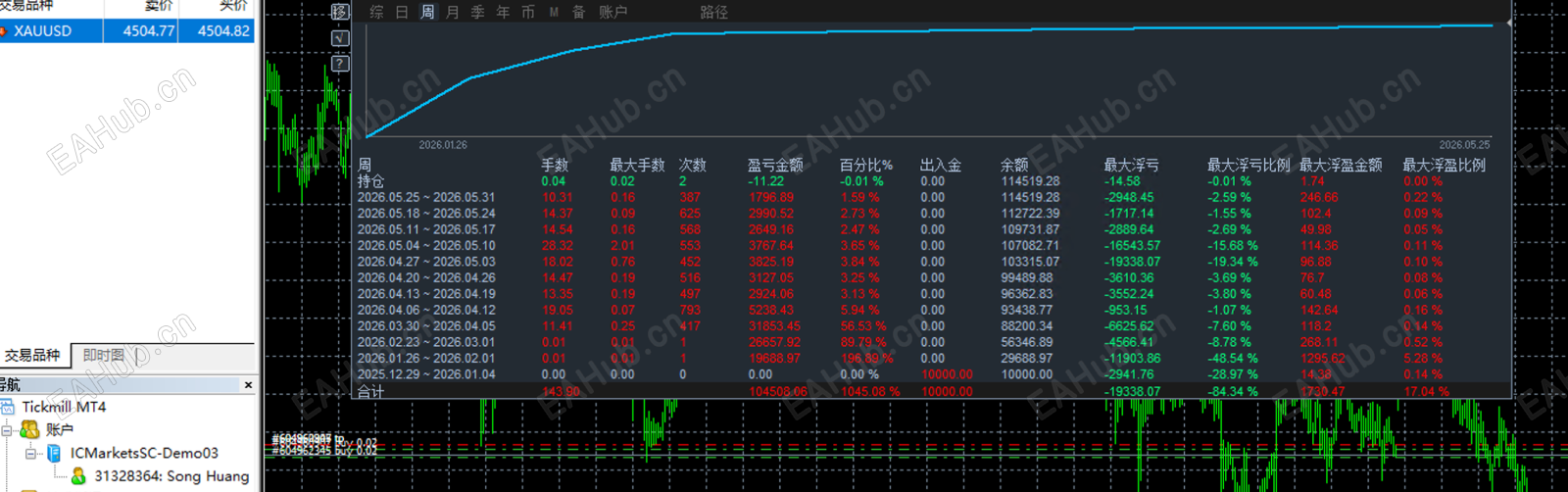The image size is (1568, 492).
Task: Switch to the 即时图 tick chart tab
Action: [104, 355]
